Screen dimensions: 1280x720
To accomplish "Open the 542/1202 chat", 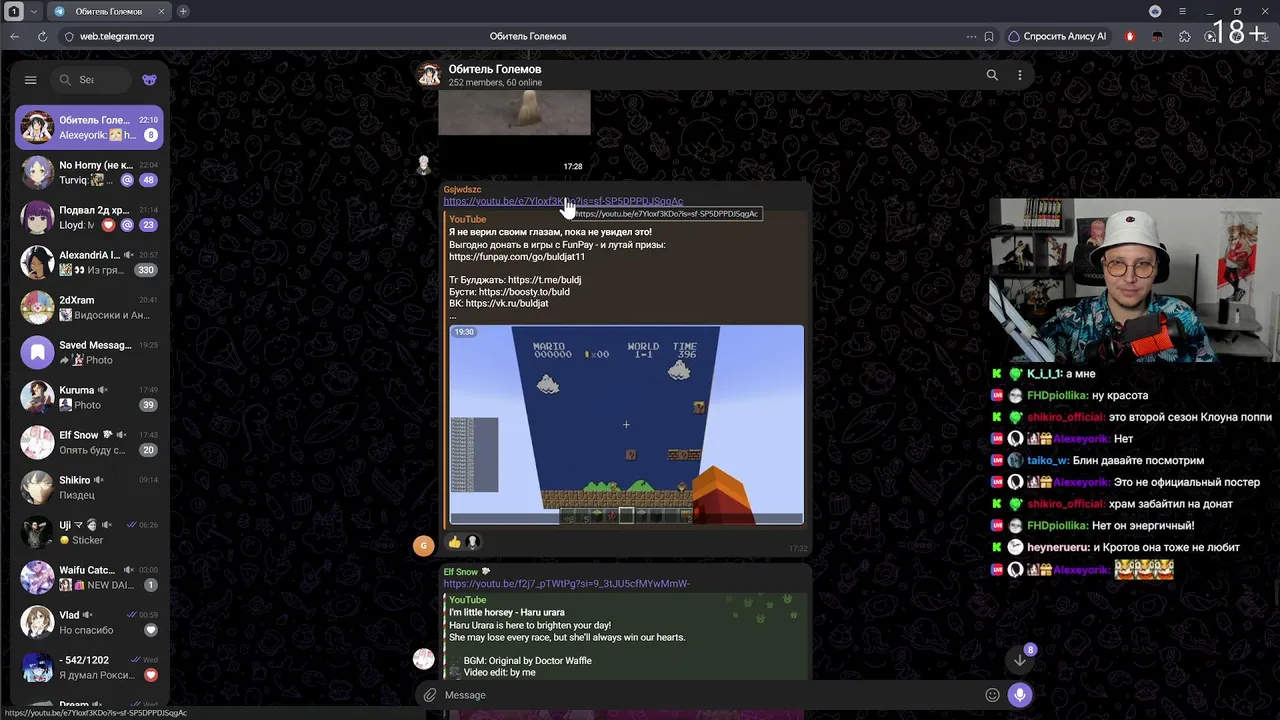I will coord(90,668).
